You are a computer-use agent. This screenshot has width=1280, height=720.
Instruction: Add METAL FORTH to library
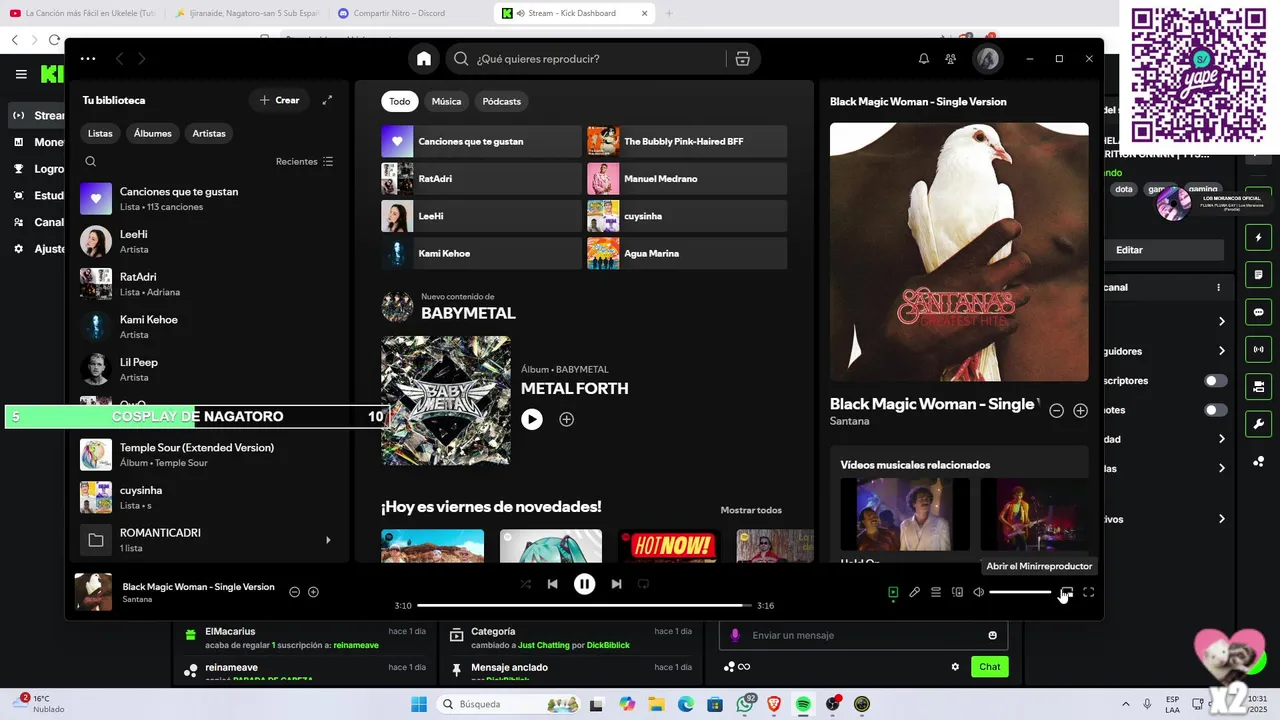(566, 420)
